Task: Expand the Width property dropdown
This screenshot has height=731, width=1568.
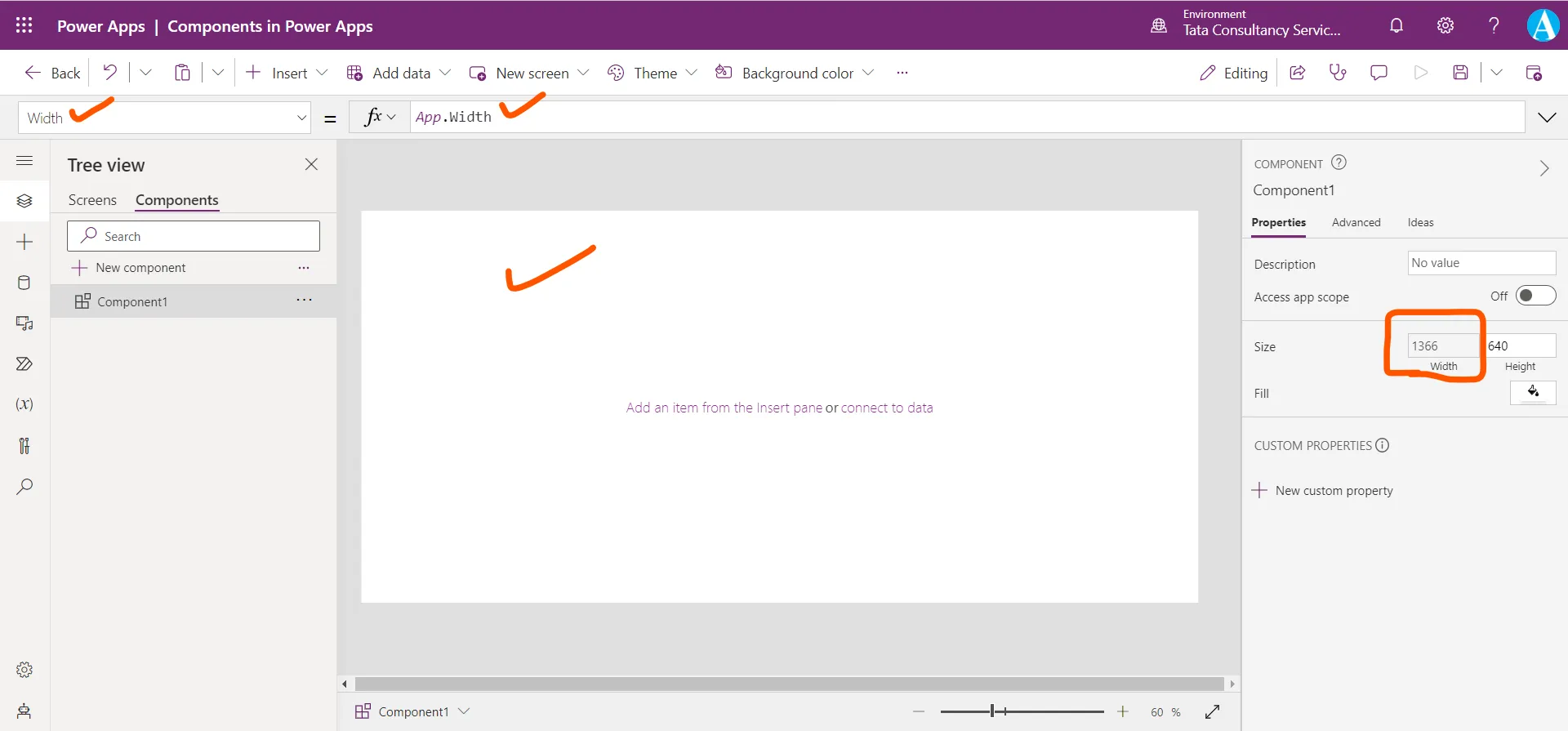Action: [301, 118]
